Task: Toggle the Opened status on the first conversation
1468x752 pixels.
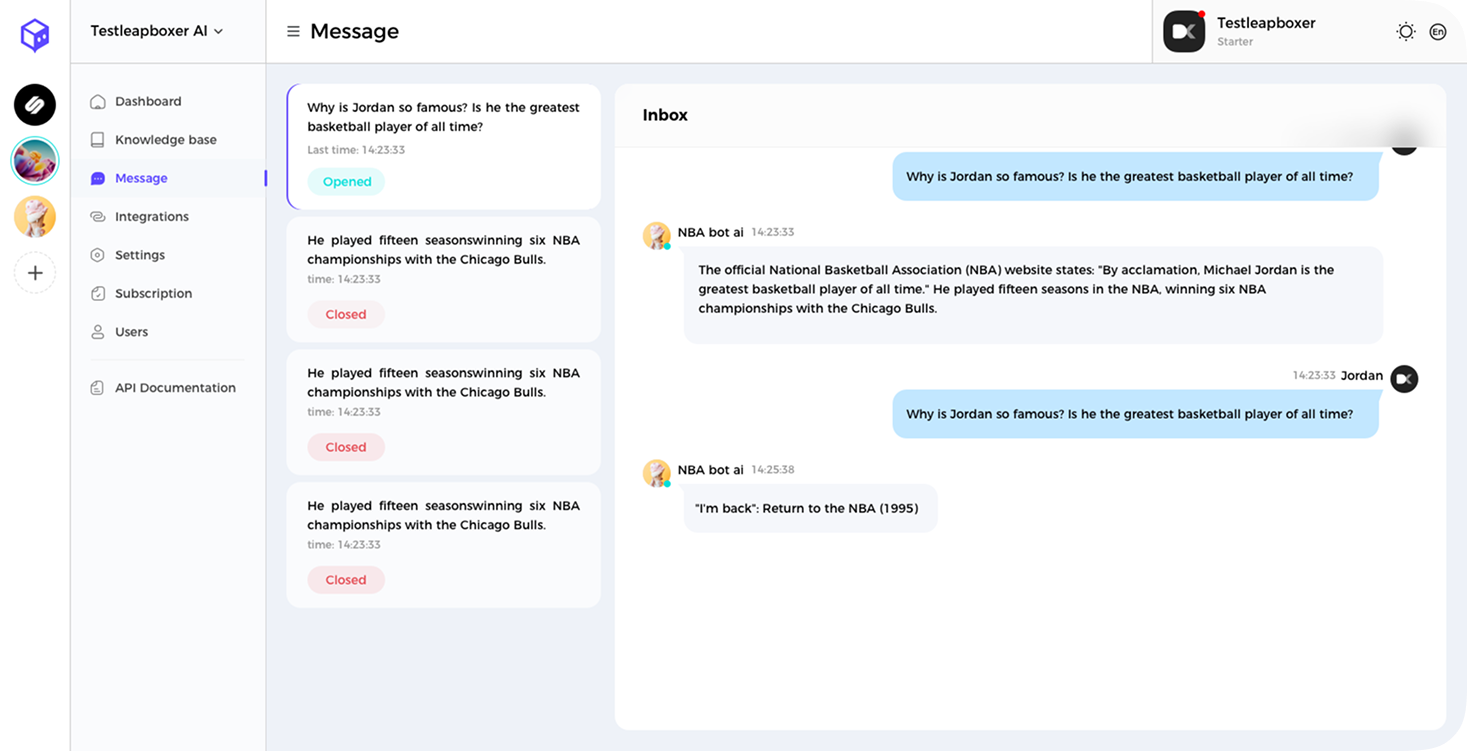Action: tap(345, 181)
